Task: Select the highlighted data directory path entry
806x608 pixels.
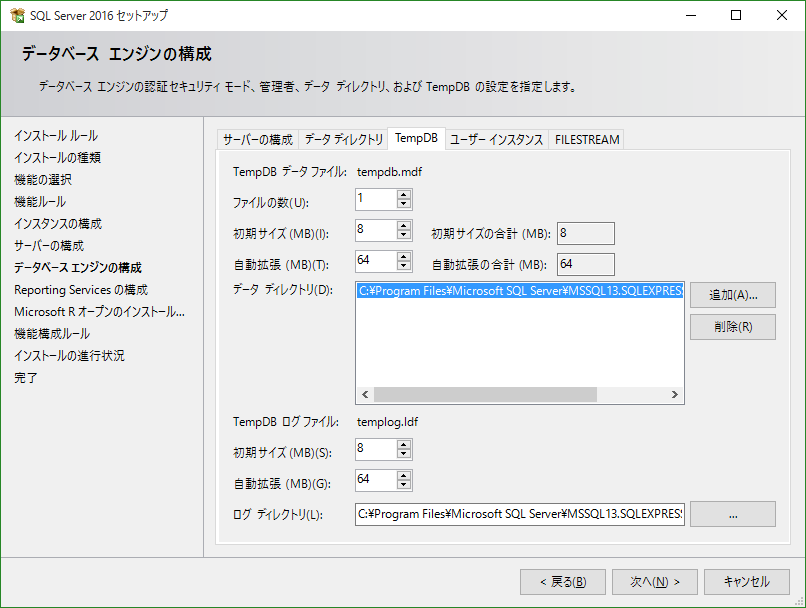Action: pyautogui.click(x=519, y=292)
